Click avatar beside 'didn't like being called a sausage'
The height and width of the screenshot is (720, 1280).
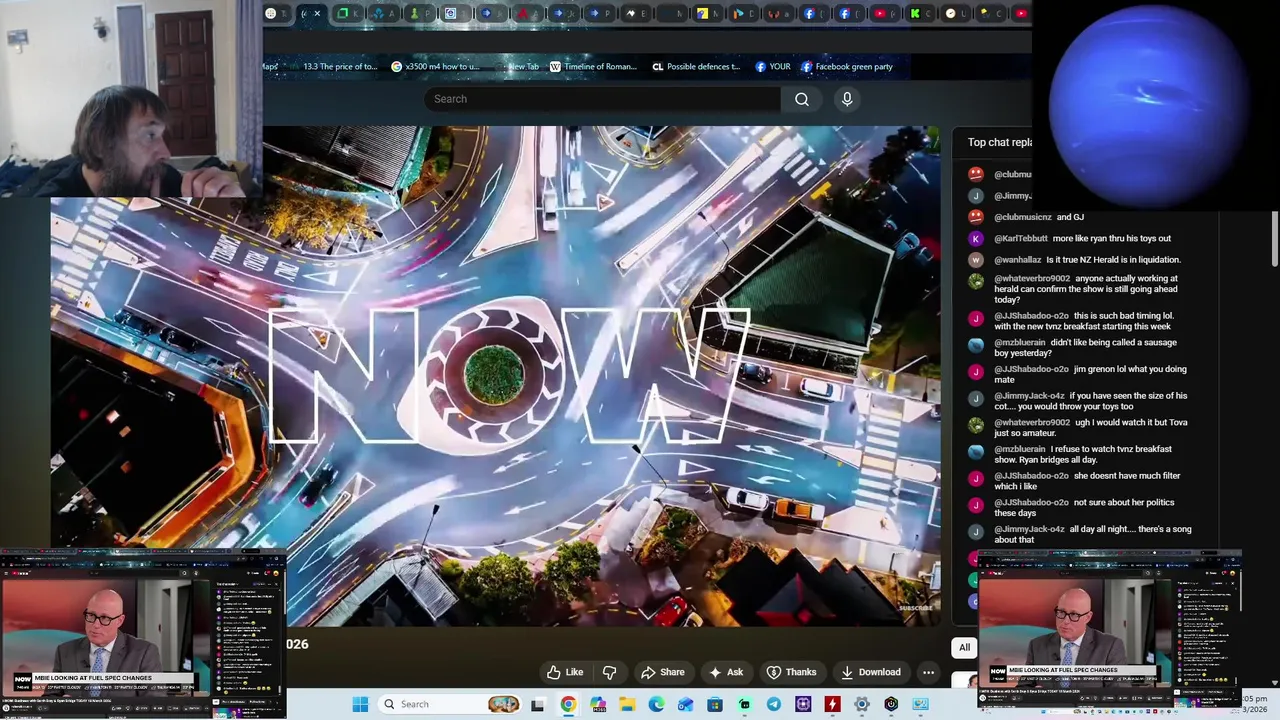point(976,345)
